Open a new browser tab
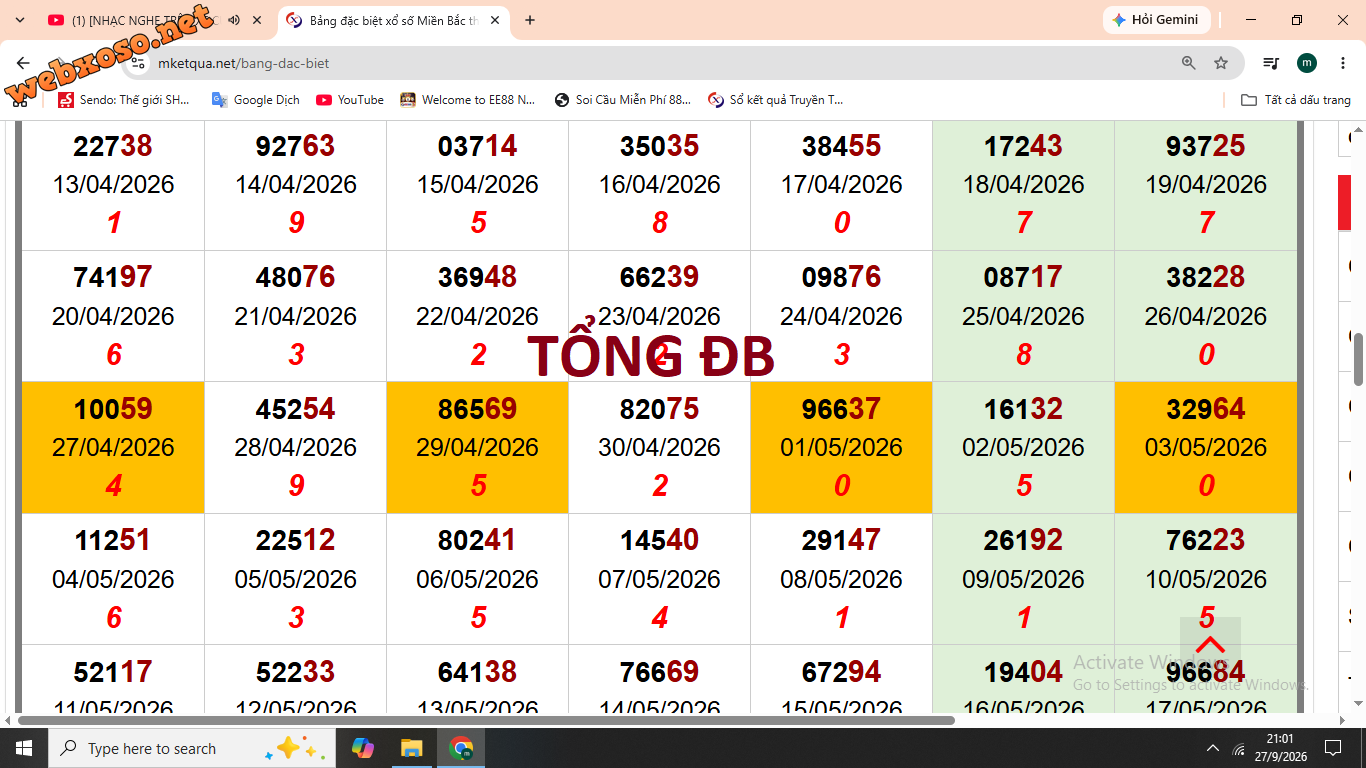 point(530,20)
